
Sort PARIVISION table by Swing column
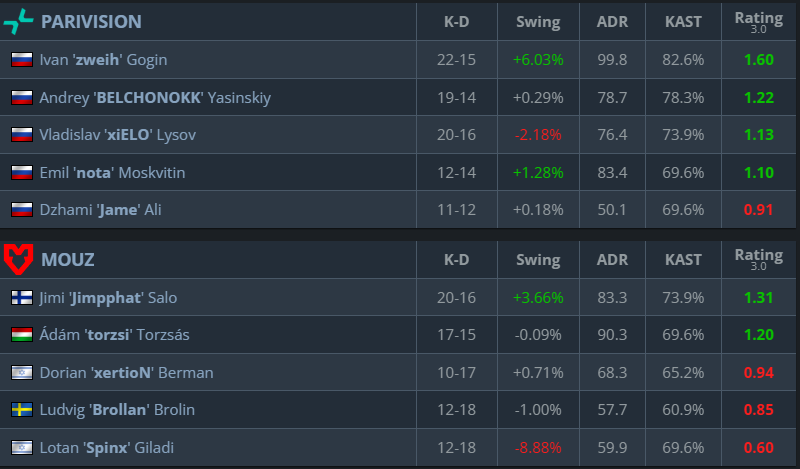tap(538, 22)
